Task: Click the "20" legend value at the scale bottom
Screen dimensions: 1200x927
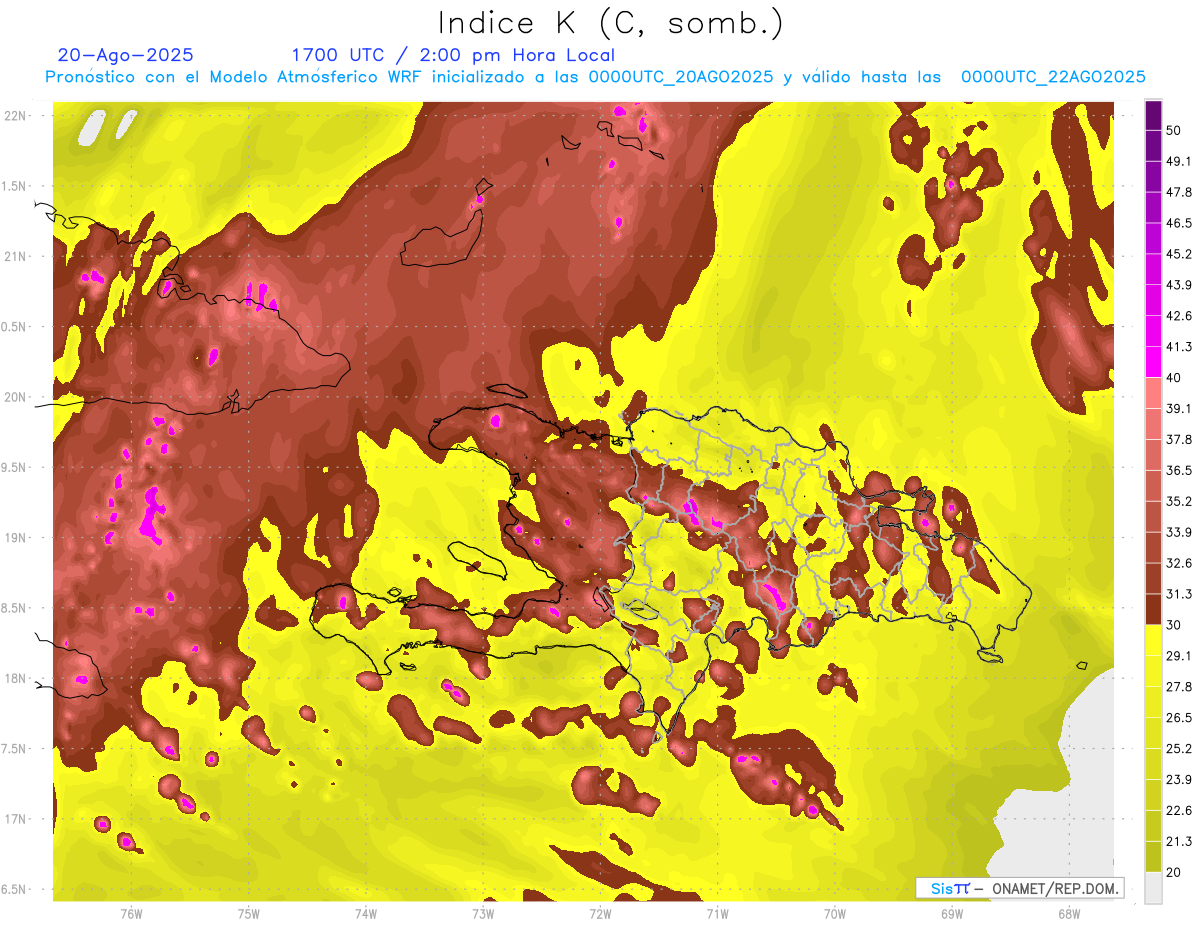Action: tap(1175, 872)
